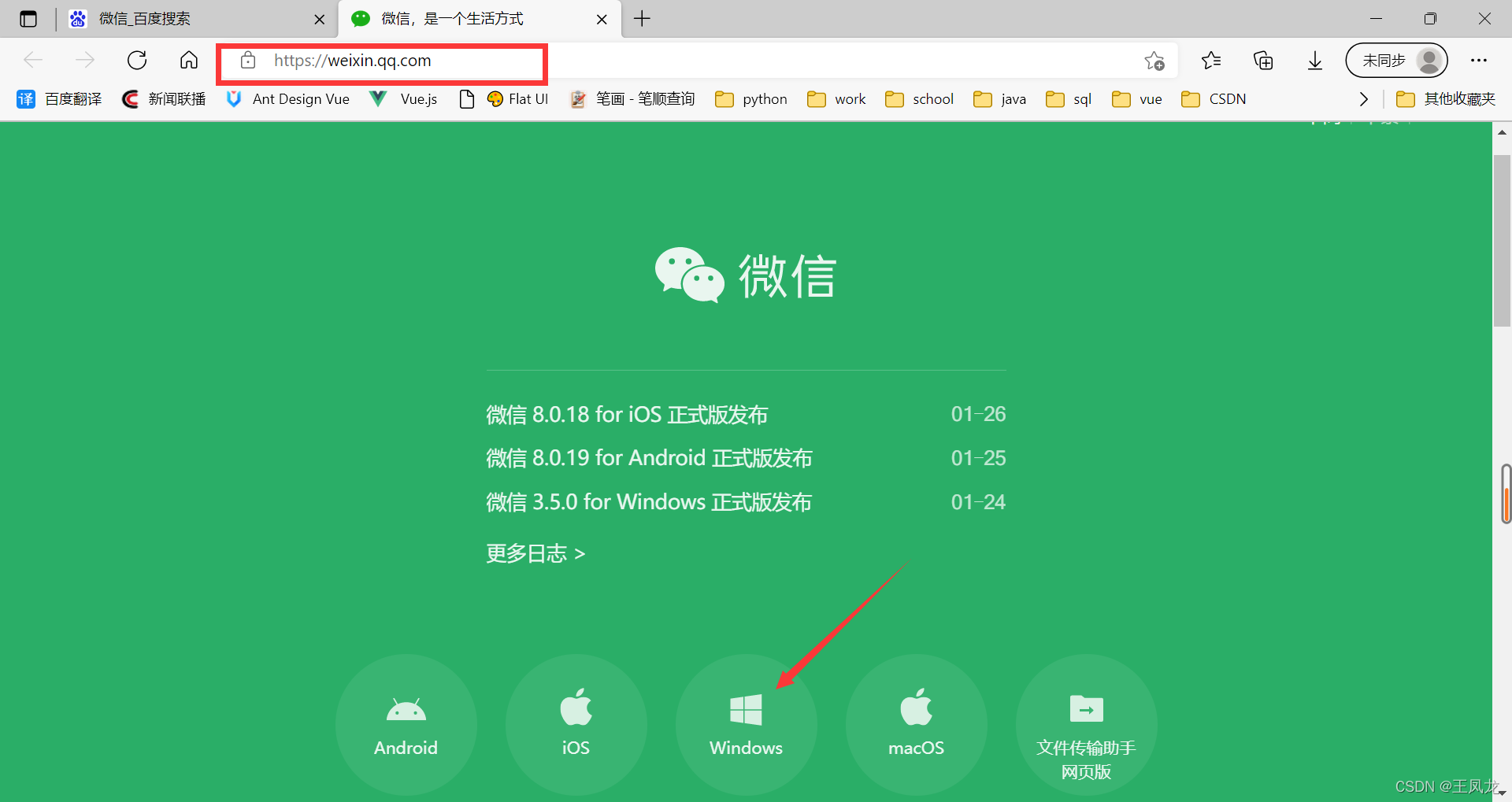Viewport: 1512px width, 802px height.
Task: Open the 新闻联播 bookmark
Action: [164, 99]
